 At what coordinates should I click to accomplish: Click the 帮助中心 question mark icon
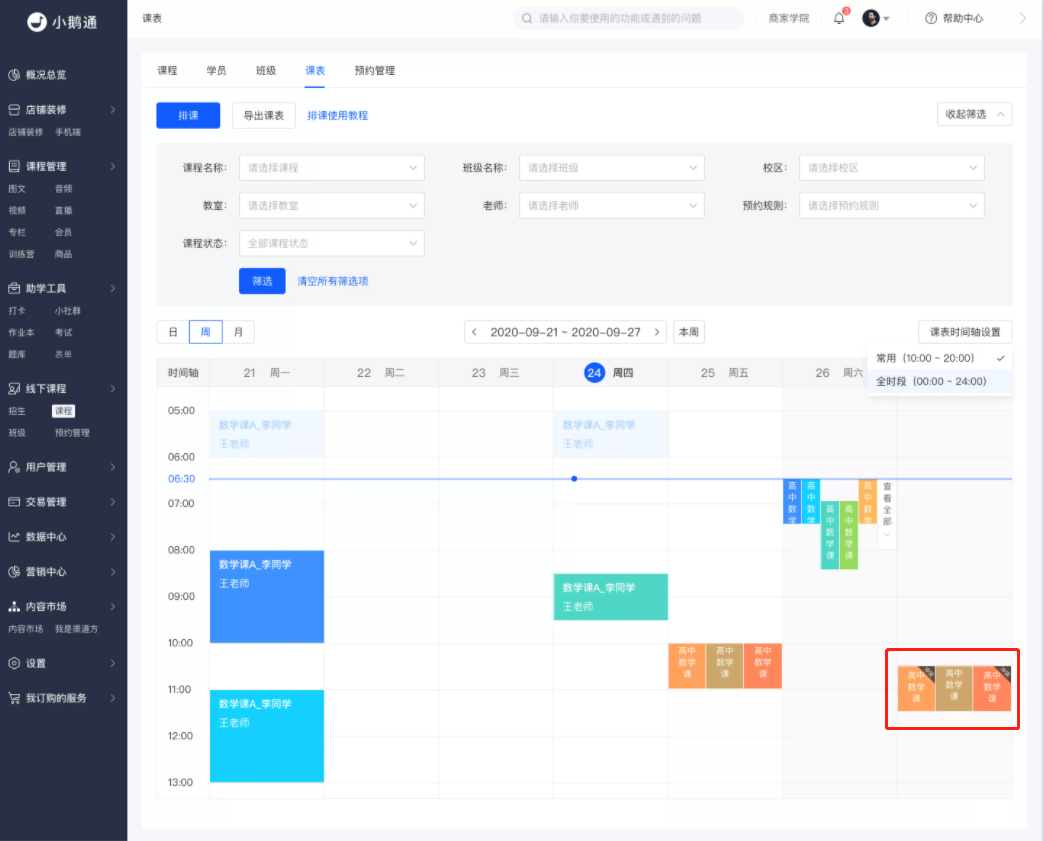931,19
